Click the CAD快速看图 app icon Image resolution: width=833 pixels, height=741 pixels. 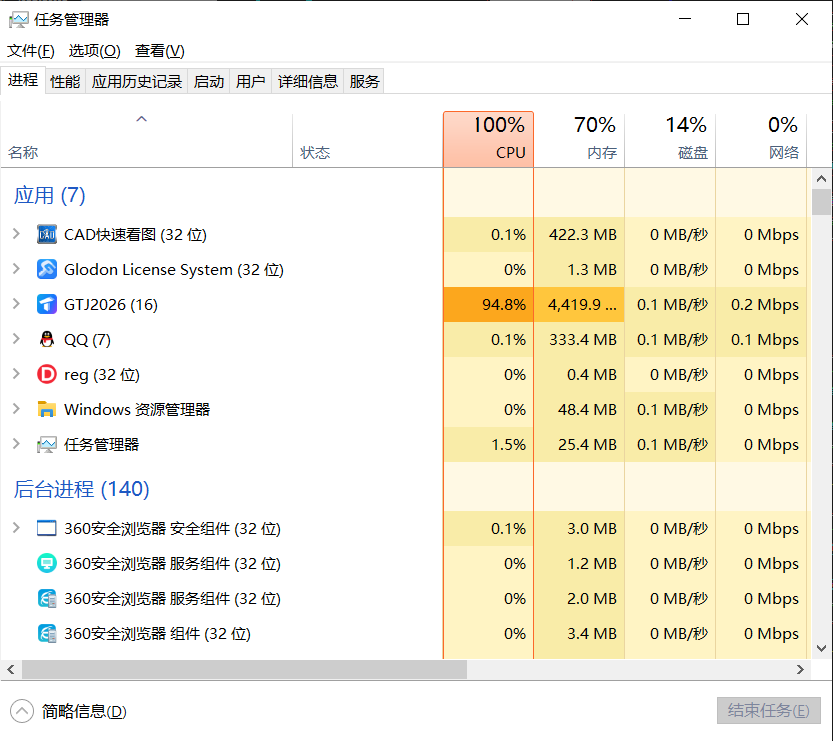coord(47,234)
